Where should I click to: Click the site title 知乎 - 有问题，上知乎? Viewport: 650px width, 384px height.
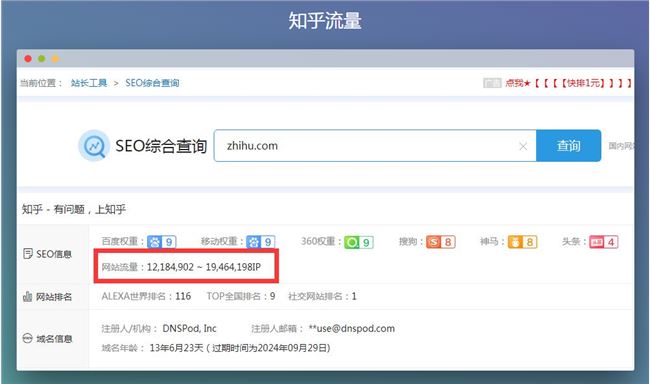coord(74,209)
